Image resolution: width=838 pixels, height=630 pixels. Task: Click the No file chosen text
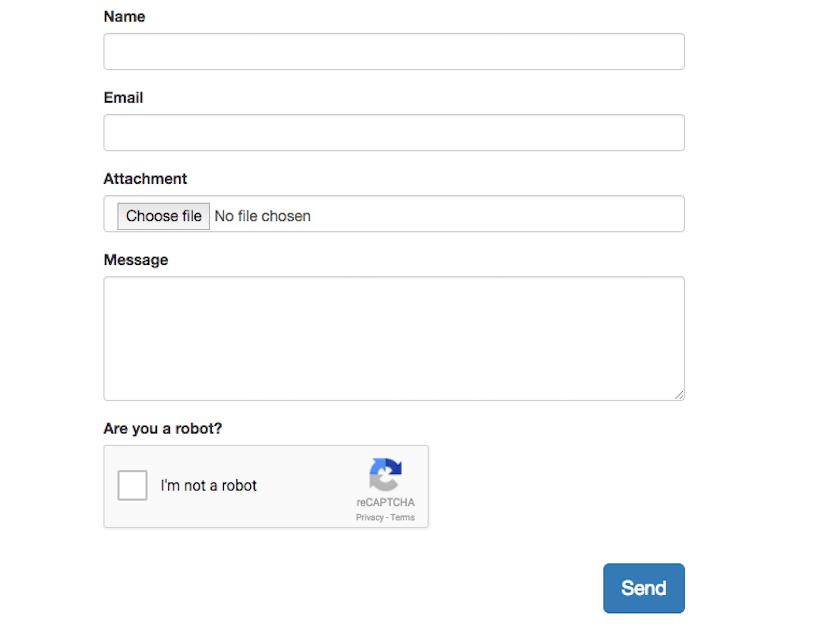tap(262, 216)
